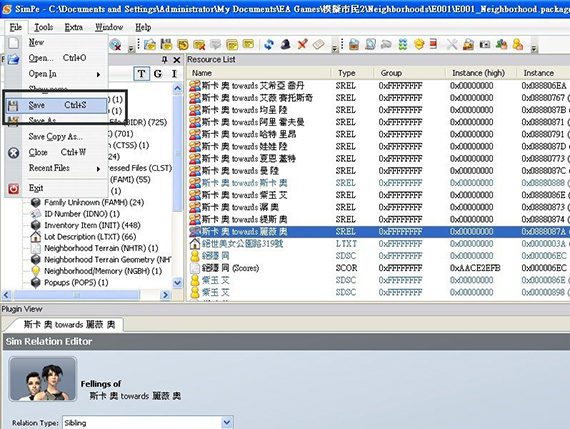This screenshot has height=429, width=570.
Task: Click the red and white document toolbar icon
Action: [x=433, y=44]
